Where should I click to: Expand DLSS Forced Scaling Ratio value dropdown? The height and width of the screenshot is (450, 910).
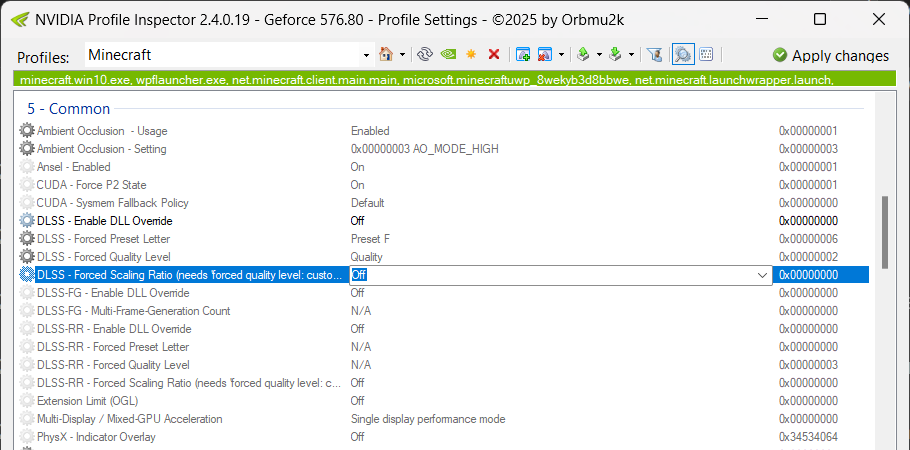click(x=763, y=275)
